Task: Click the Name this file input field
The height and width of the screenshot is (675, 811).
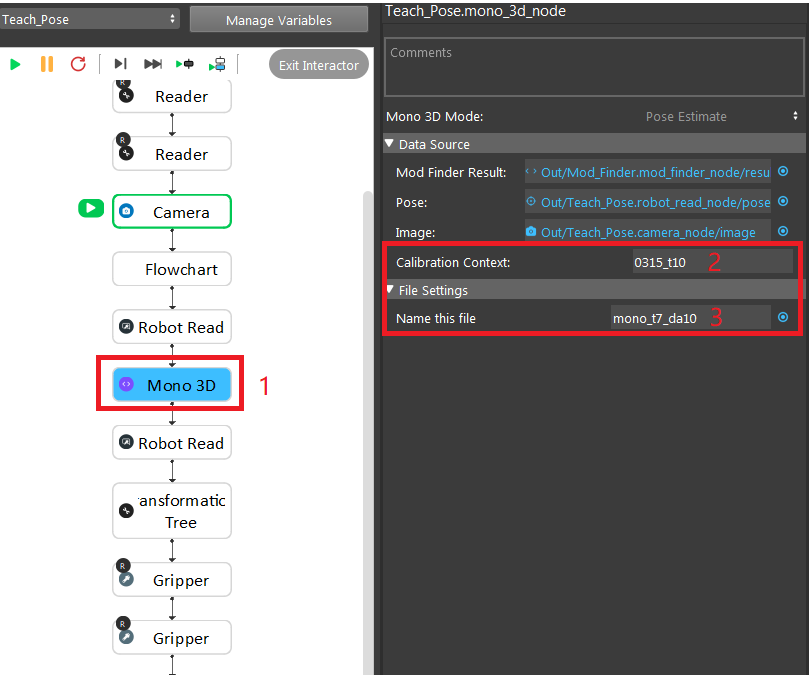Action: coord(690,318)
